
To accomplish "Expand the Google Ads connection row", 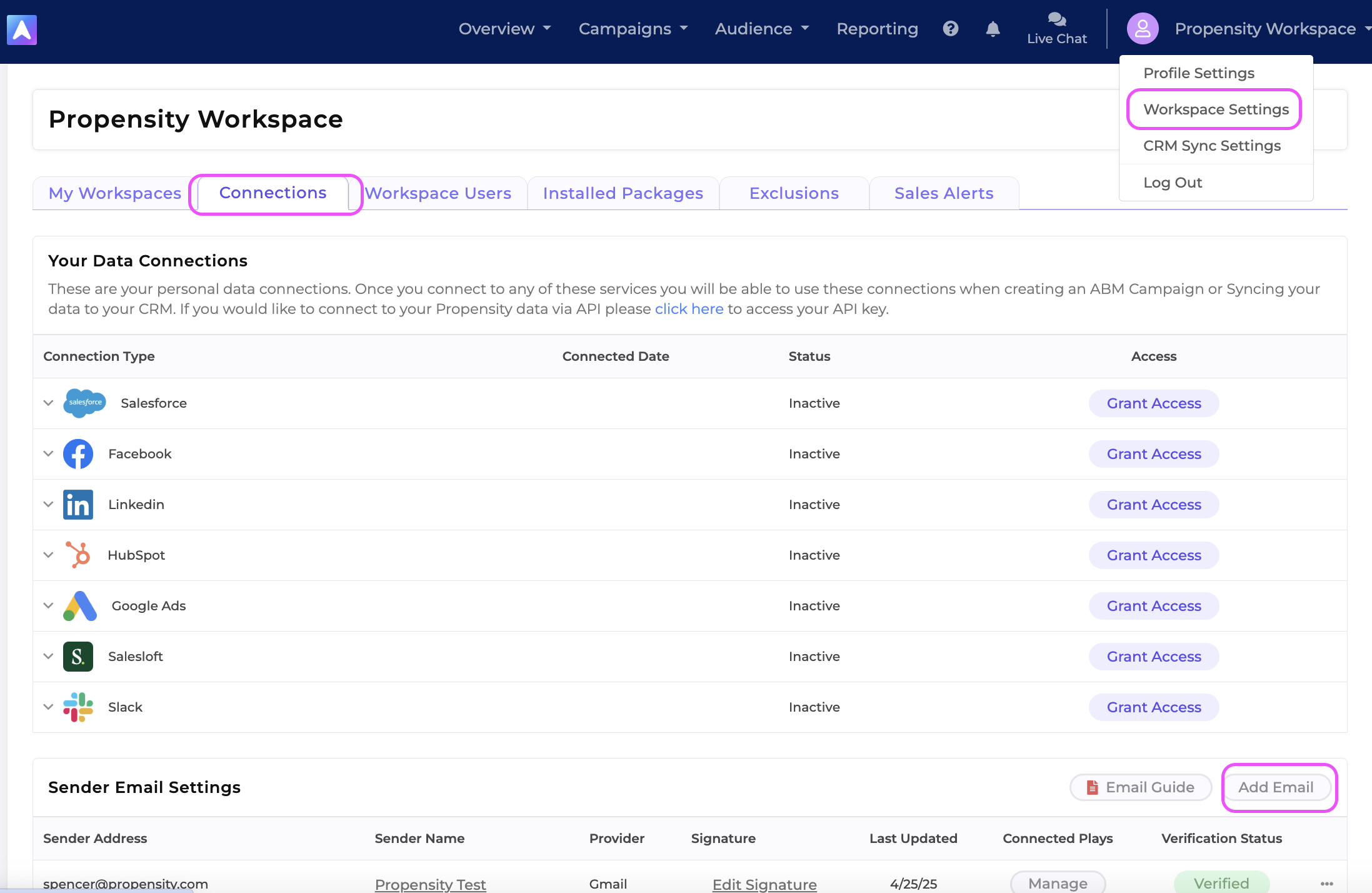I will (x=48, y=605).
